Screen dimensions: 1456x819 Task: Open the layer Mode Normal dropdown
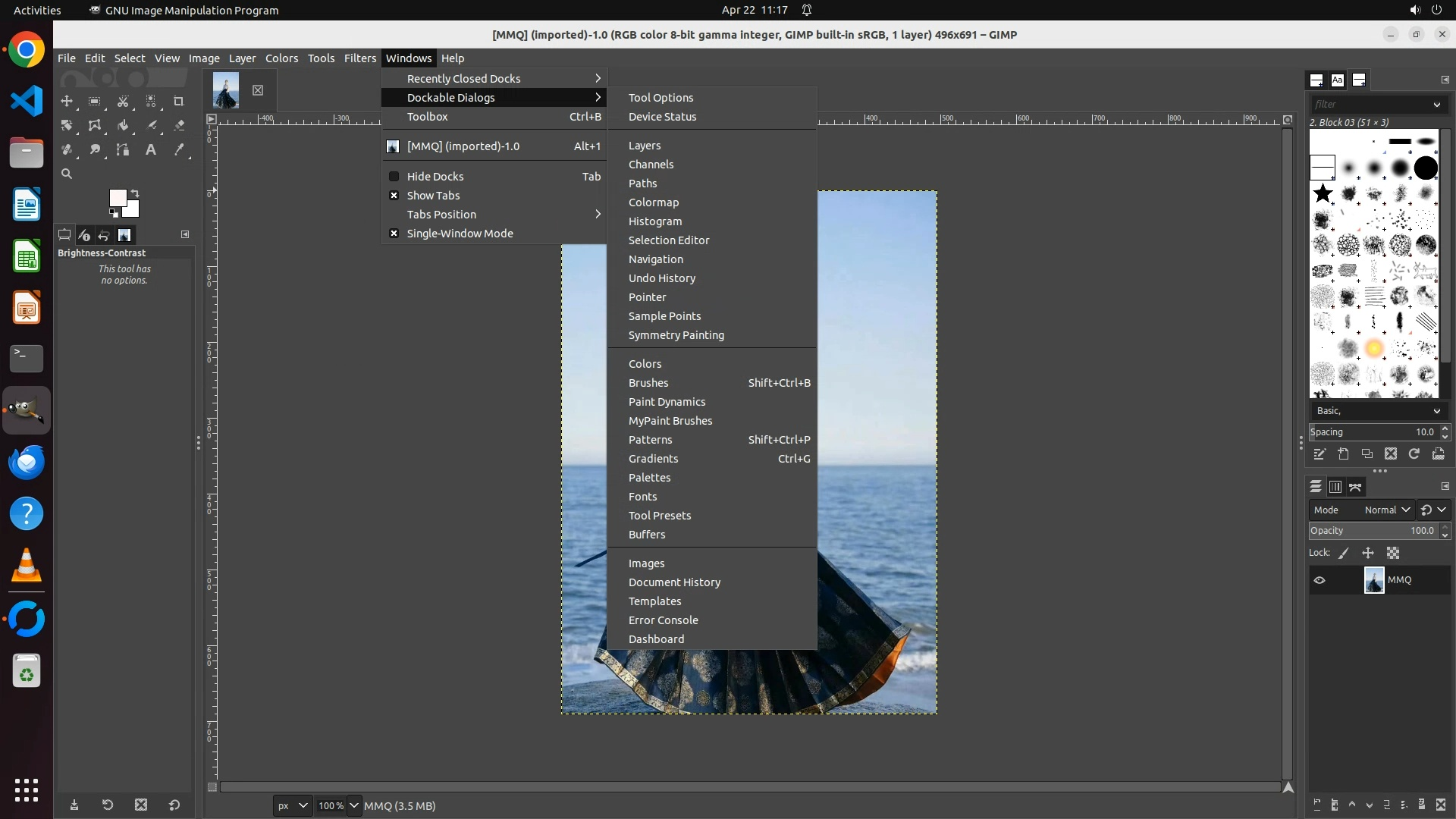pos(1386,510)
